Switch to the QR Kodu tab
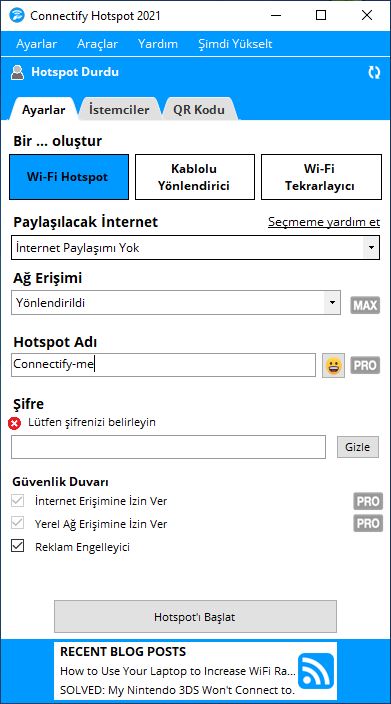Screen dimensions: 391x704 pos(199,110)
